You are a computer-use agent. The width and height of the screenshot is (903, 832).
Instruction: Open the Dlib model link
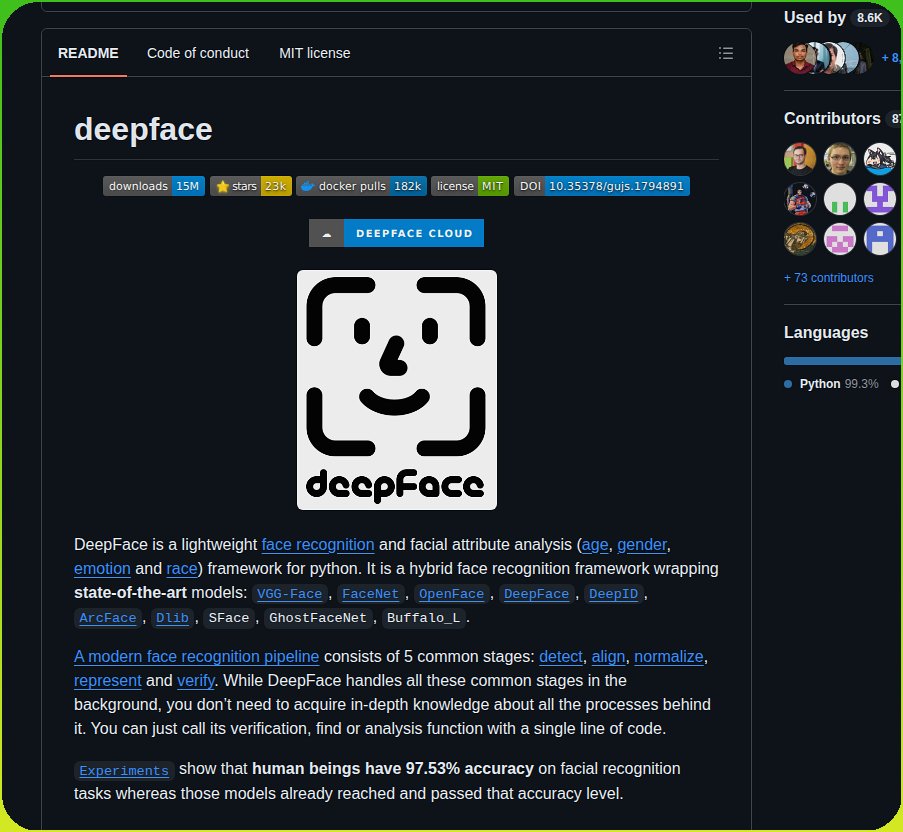point(172,618)
